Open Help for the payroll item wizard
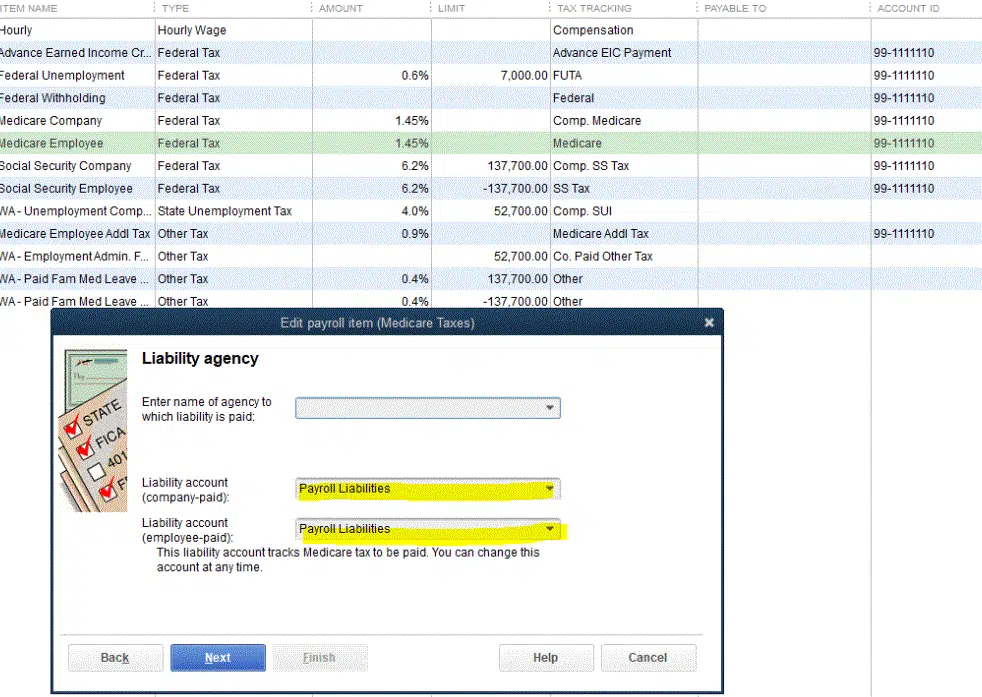 (x=545, y=657)
